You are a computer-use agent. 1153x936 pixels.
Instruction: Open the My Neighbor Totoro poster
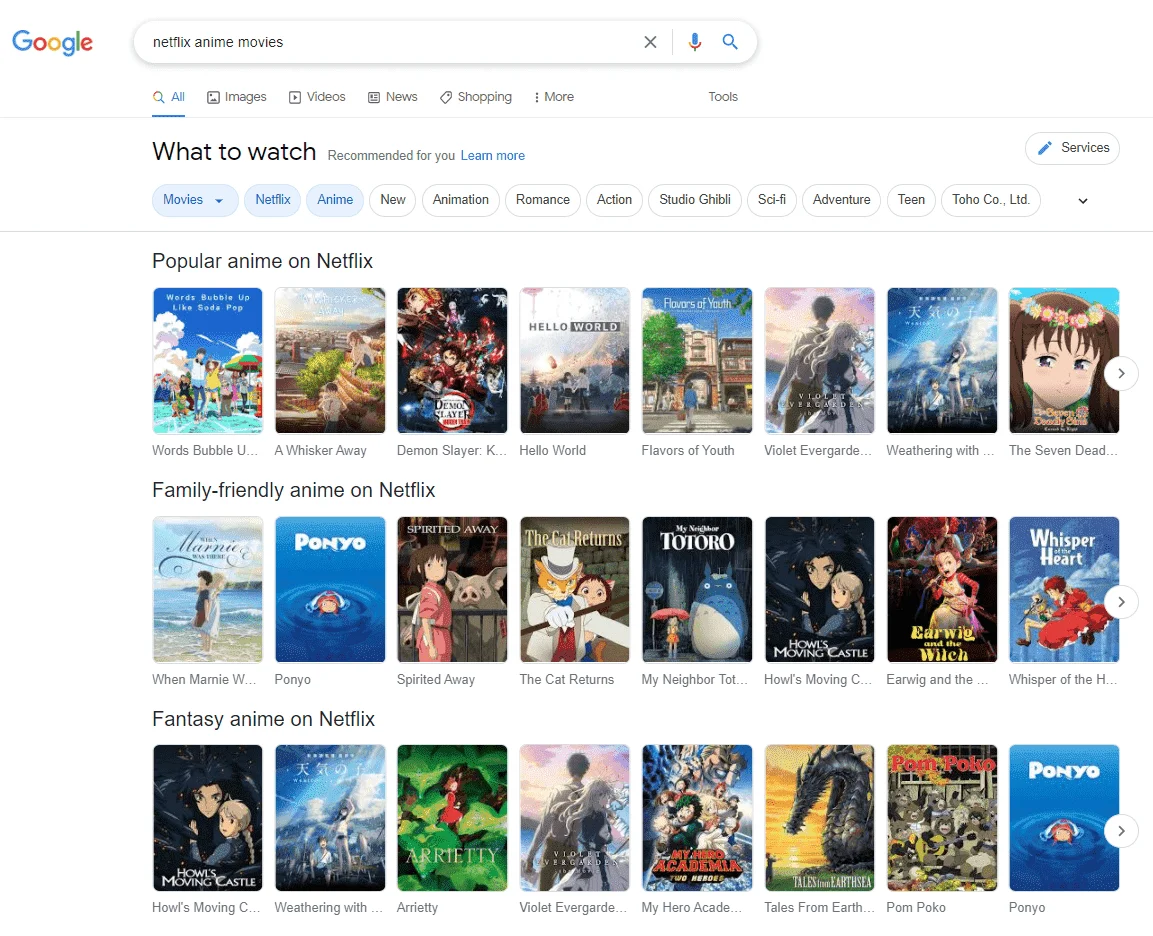pyautogui.click(x=697, y=590)
